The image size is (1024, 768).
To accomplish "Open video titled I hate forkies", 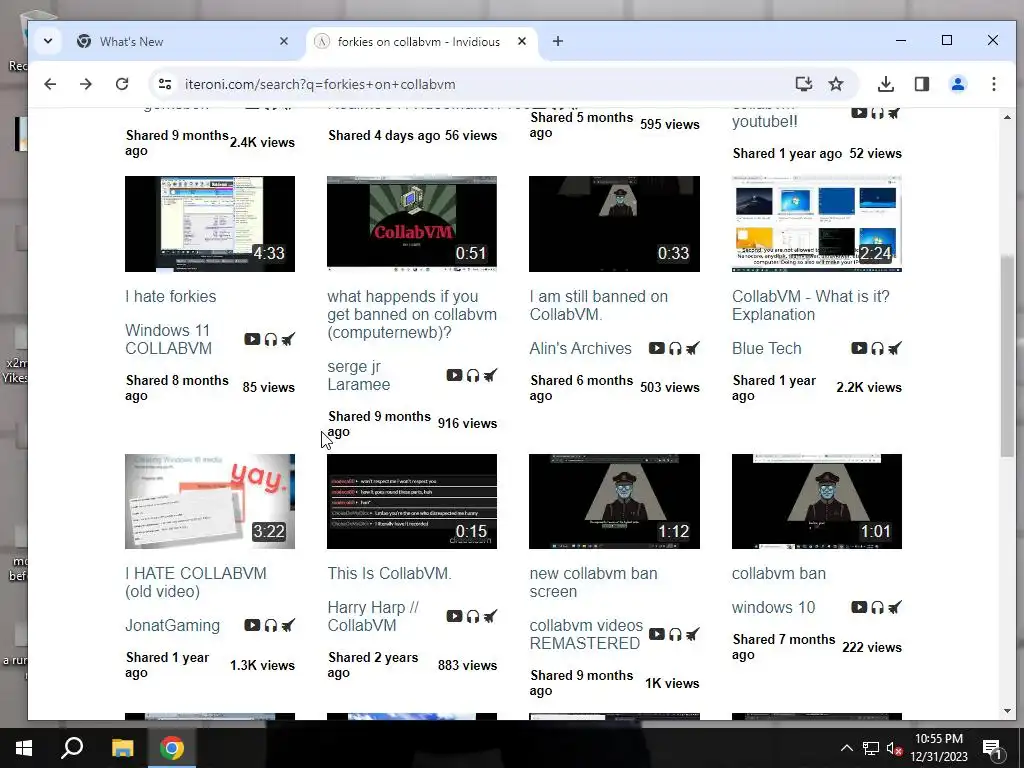I will 170,296.
